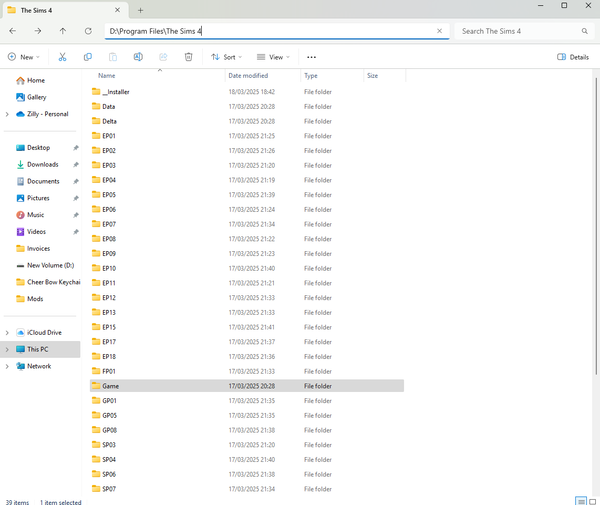Click the search magnifier icon
This screenshot has height=505, width=600.
(585, 31)
